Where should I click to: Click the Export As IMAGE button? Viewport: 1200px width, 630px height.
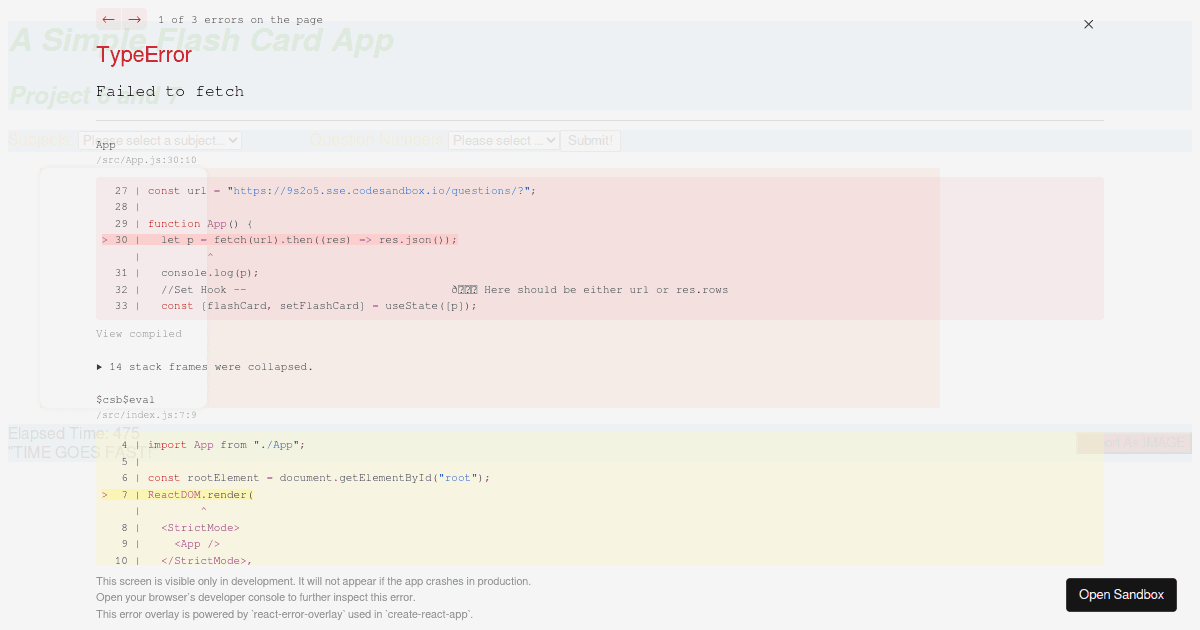[x=1133, y=443]
